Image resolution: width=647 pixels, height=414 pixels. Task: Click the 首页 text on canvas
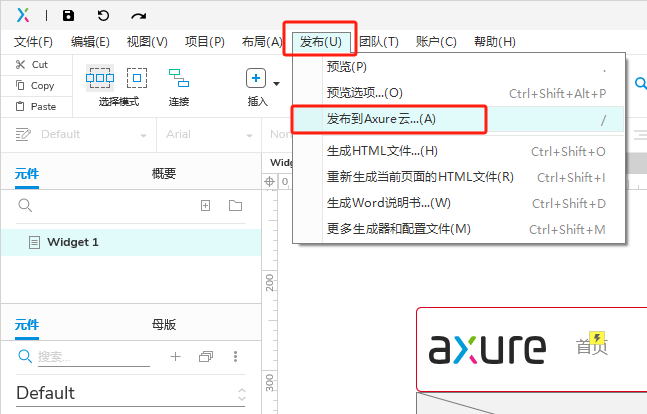592,347
